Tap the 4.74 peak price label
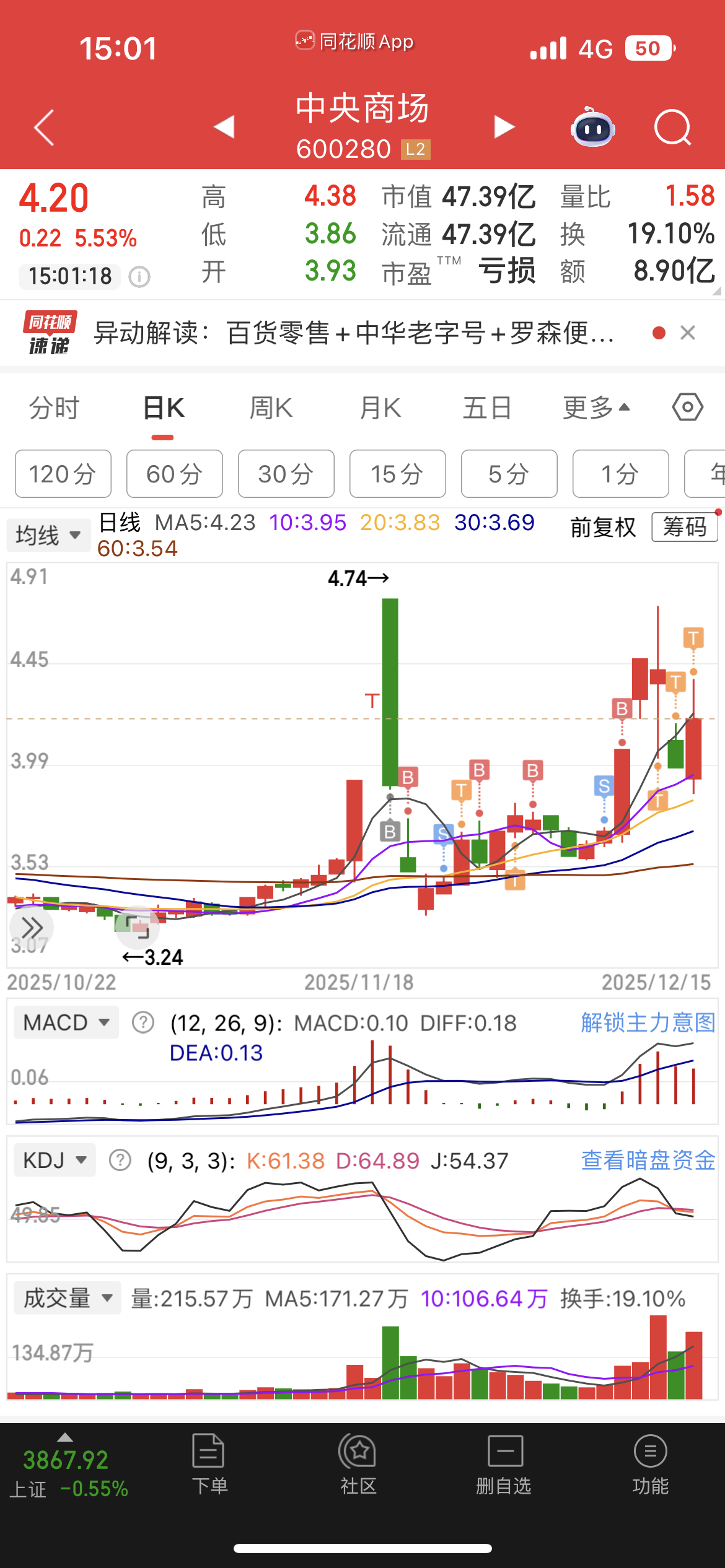This screenshot has width=725, height=1568. (x=358, y=578)
